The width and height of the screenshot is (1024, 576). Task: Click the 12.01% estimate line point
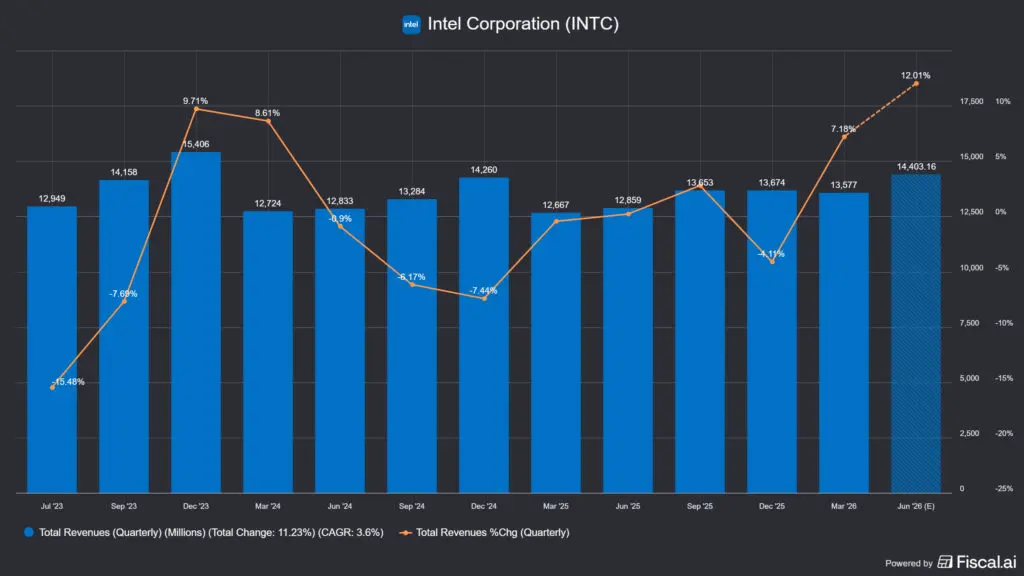(x=916, y=84)
